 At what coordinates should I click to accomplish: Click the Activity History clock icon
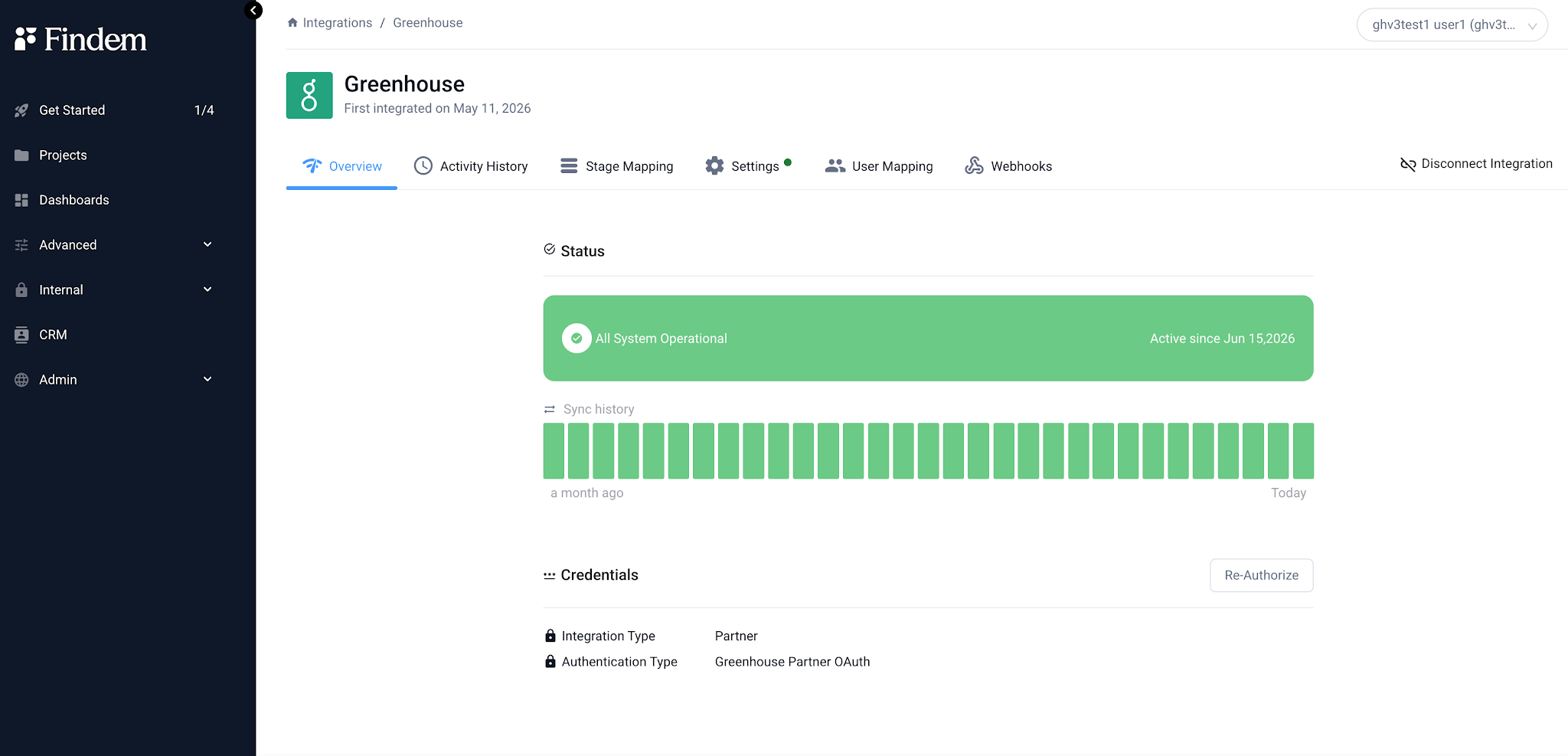click(x=423, y=165)
